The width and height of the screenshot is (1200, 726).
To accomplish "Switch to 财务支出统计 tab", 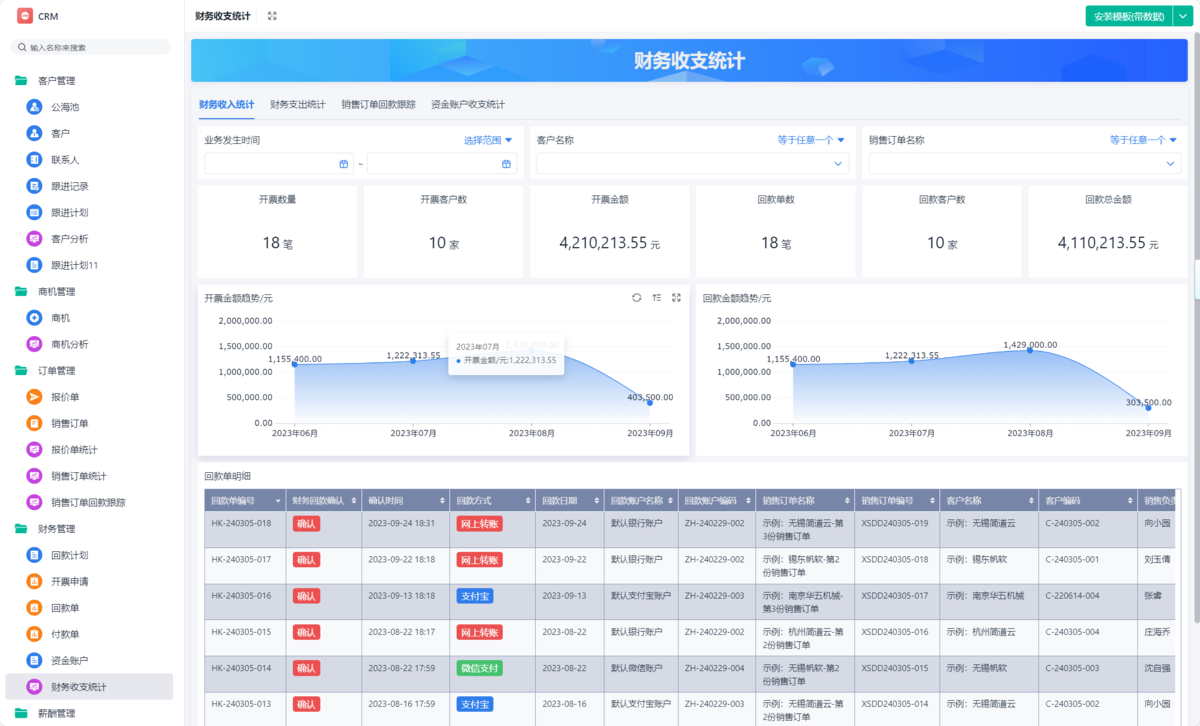I will point(298,104).
